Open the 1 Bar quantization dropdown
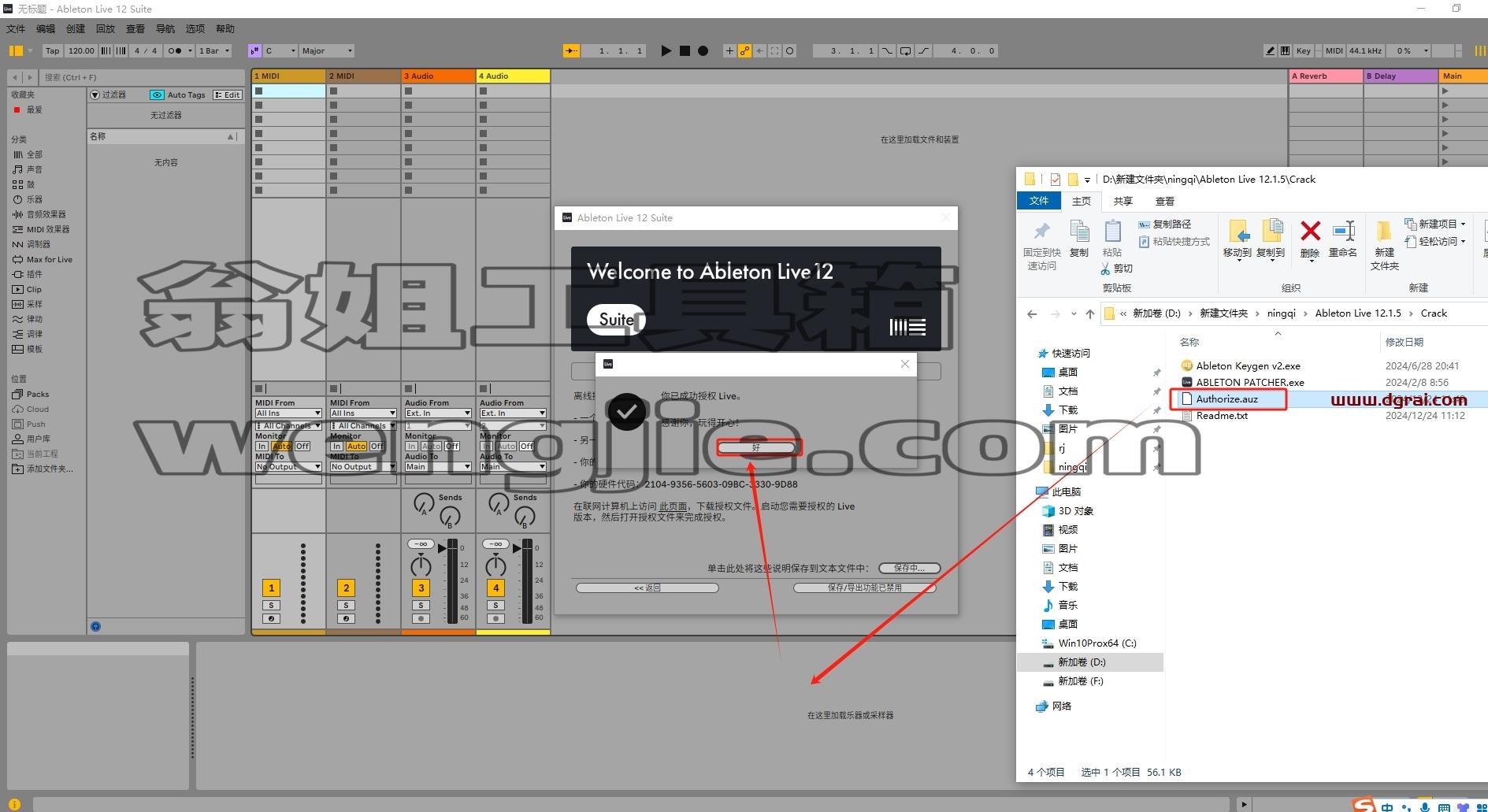 [213, 50]
